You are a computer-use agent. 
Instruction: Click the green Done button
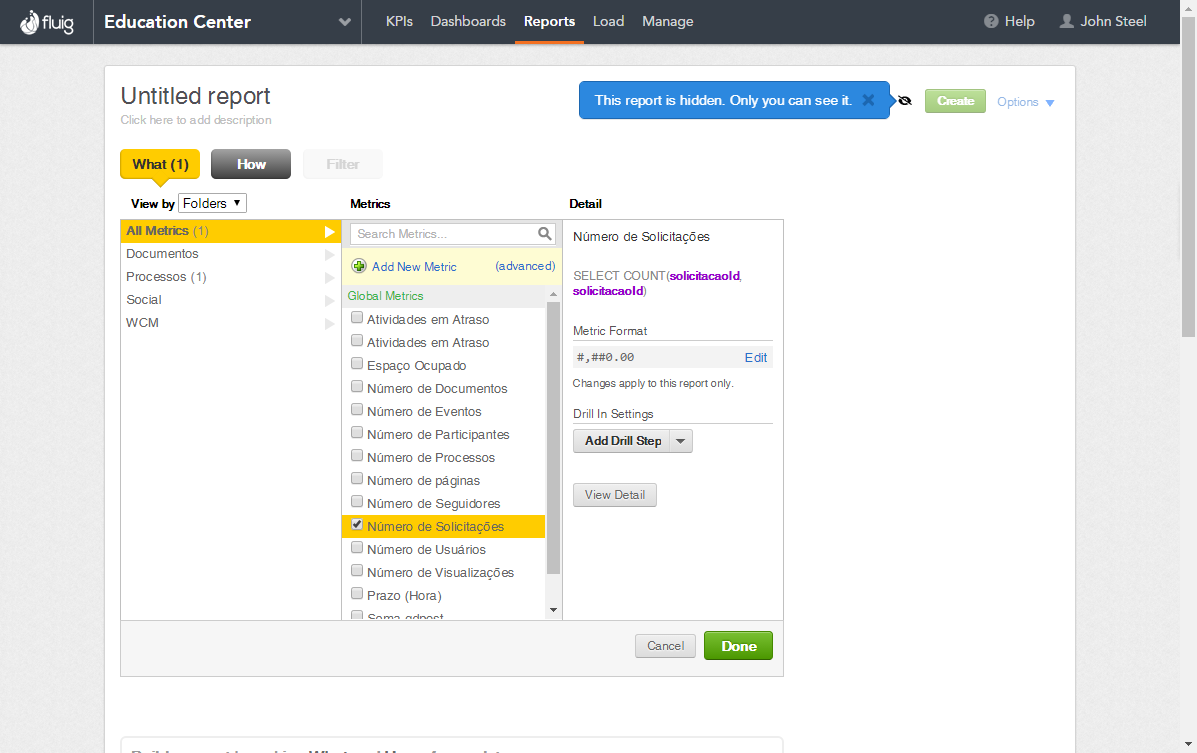tap(738, 646)
